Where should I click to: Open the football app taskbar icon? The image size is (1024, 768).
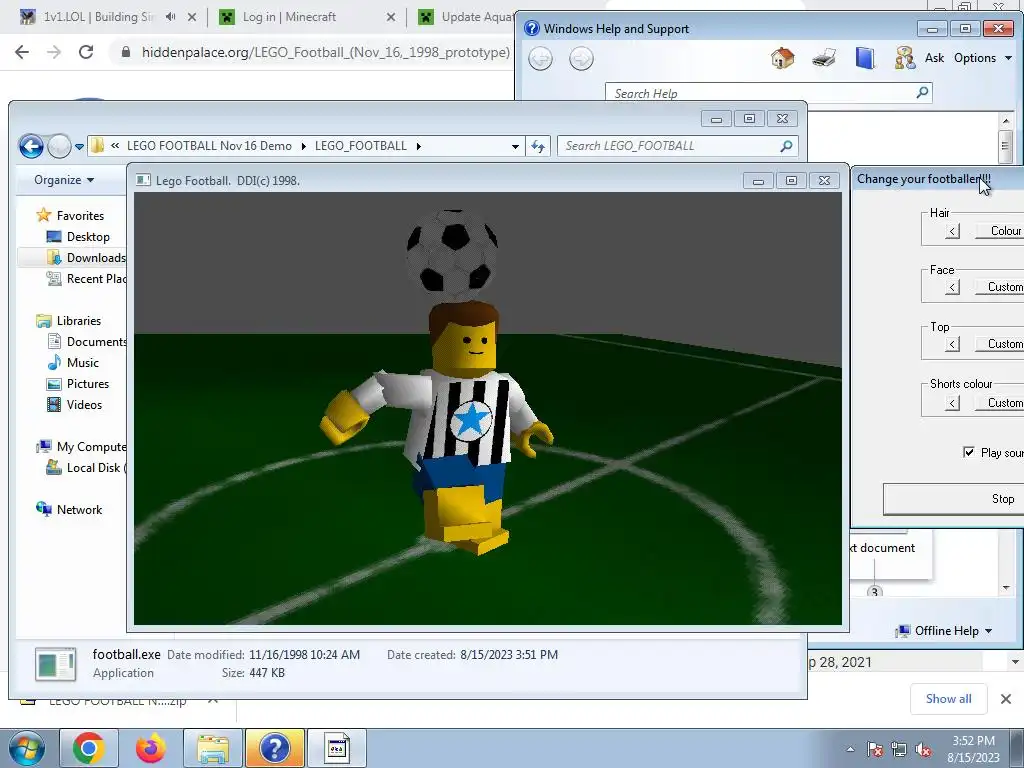point(337,748)
